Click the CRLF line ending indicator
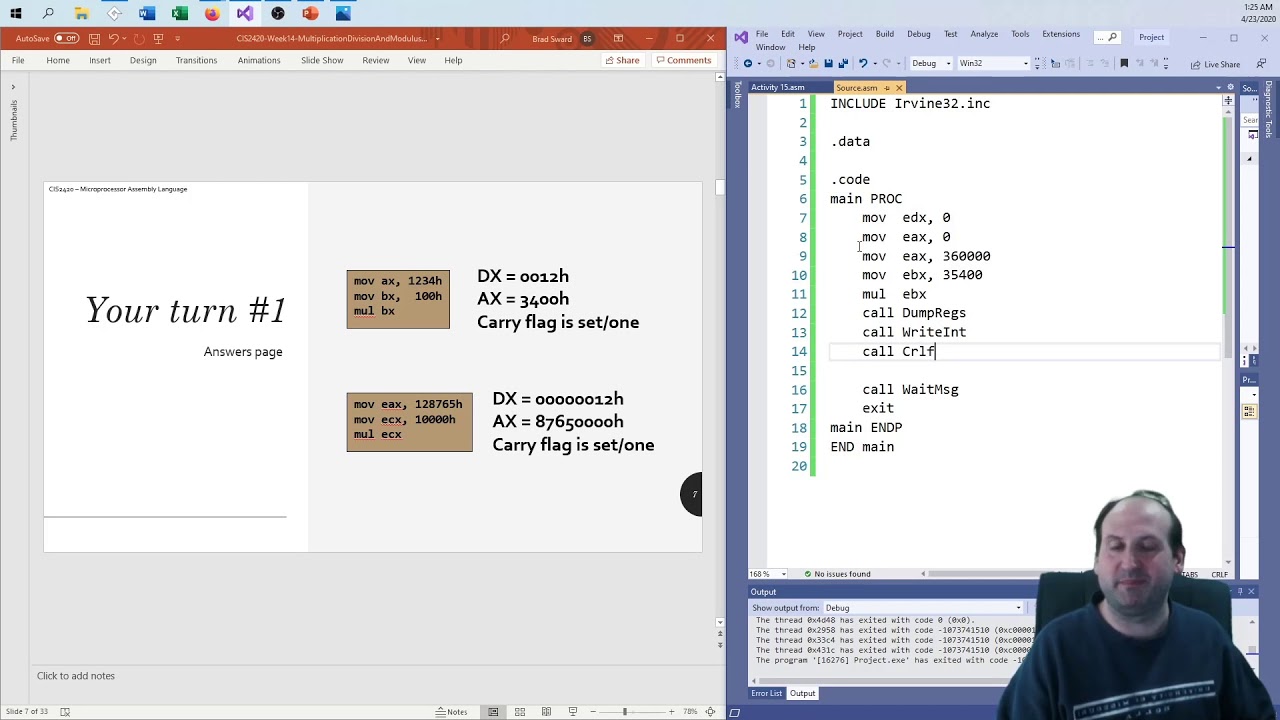 pyautogui.click(x=1220, y=574)
